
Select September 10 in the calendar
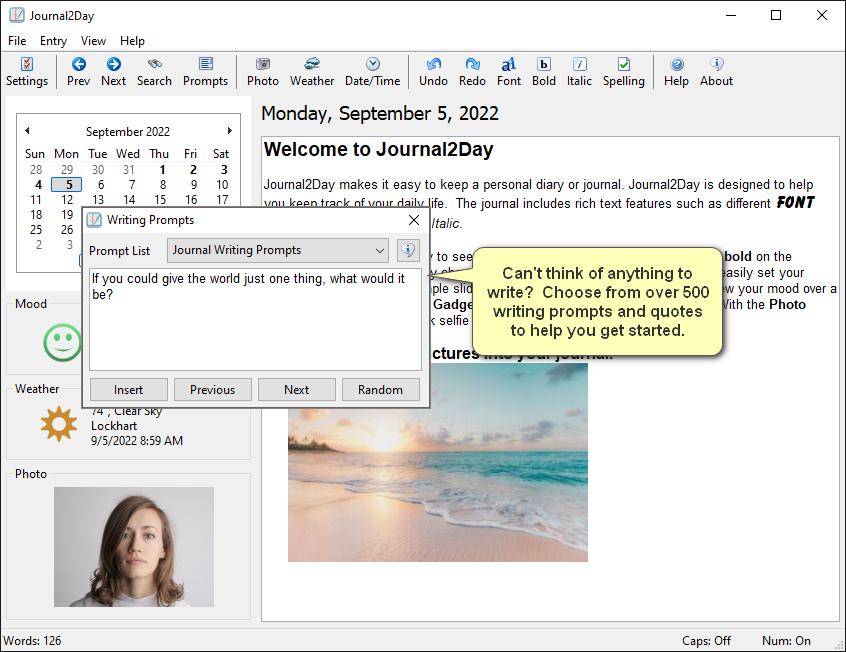pyautogui.click(x=222, y=185)
